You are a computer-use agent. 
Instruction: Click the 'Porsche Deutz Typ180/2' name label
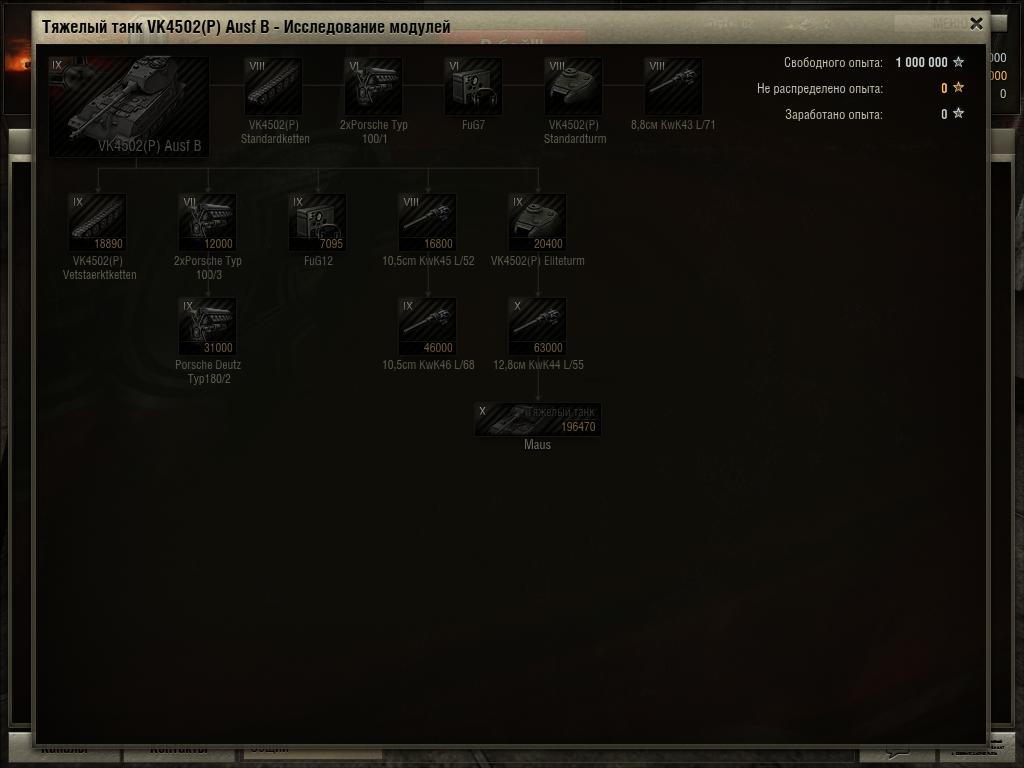[208, 372]
